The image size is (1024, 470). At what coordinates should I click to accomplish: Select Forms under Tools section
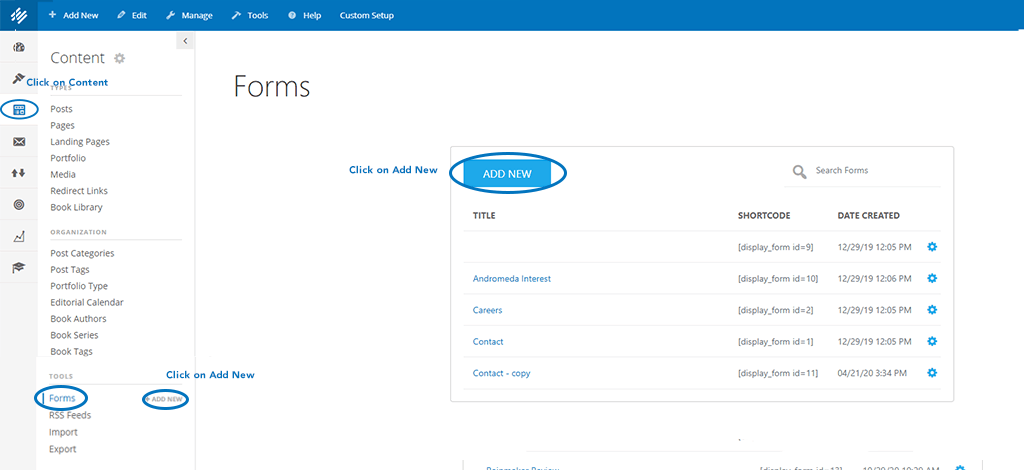[62, 399]
